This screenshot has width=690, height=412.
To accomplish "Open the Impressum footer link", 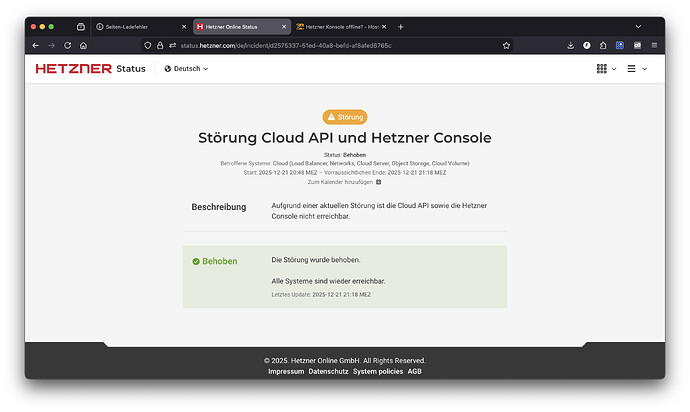I will 286,371.
